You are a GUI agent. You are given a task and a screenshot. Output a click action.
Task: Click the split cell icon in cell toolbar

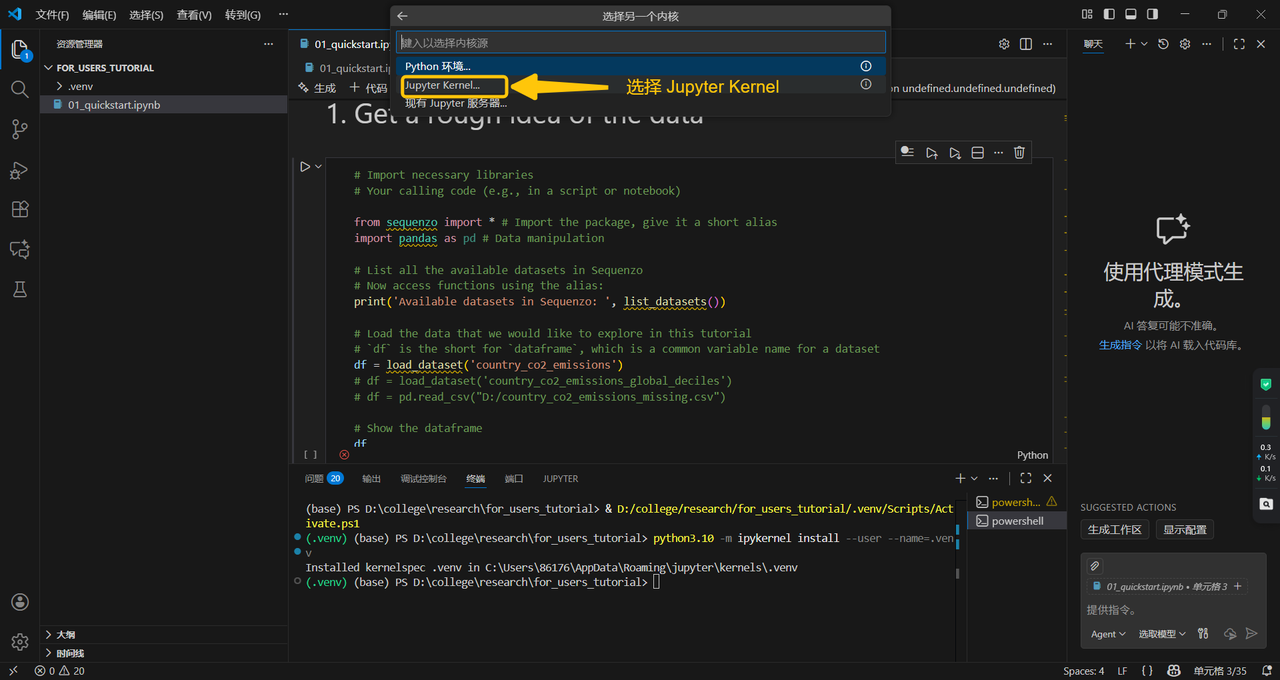pyautogui.click(x=978, y=153)
